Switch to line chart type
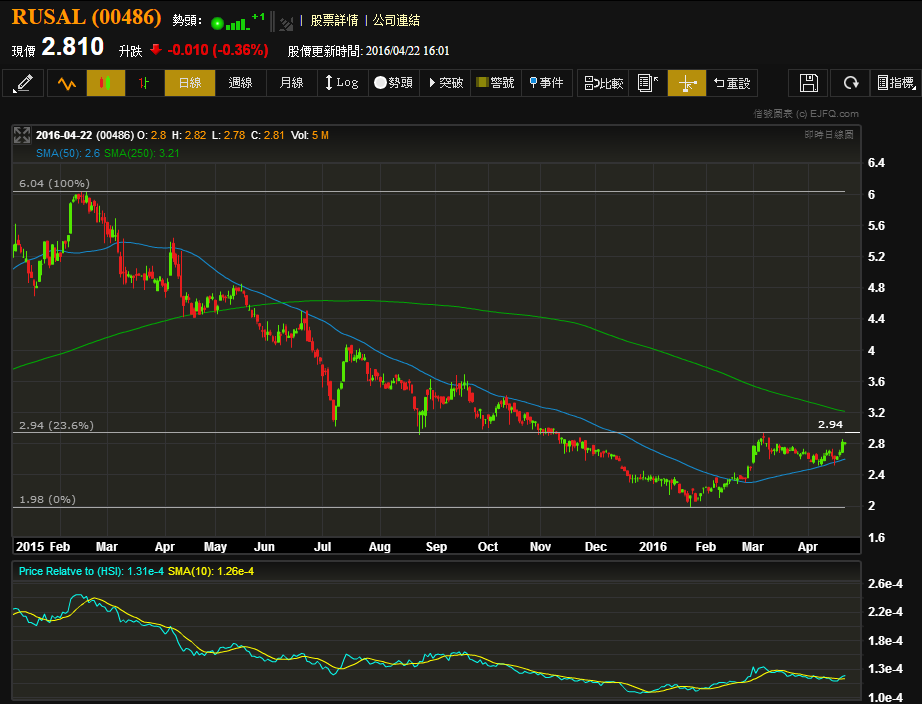The width and height of the screenshot is (922, 704). (x=66, y=83)
